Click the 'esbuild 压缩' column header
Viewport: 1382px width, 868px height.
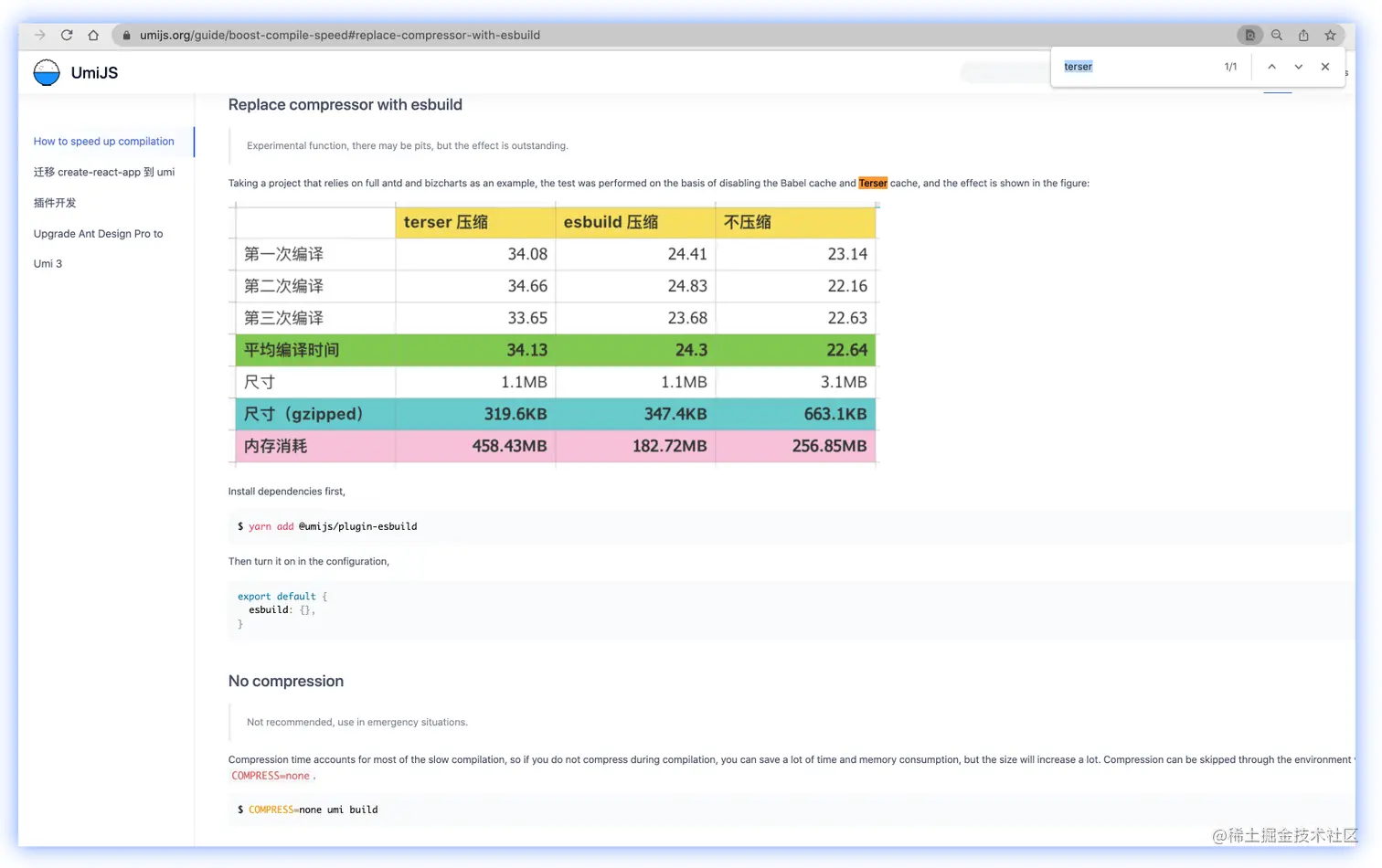tap(635, 222)
